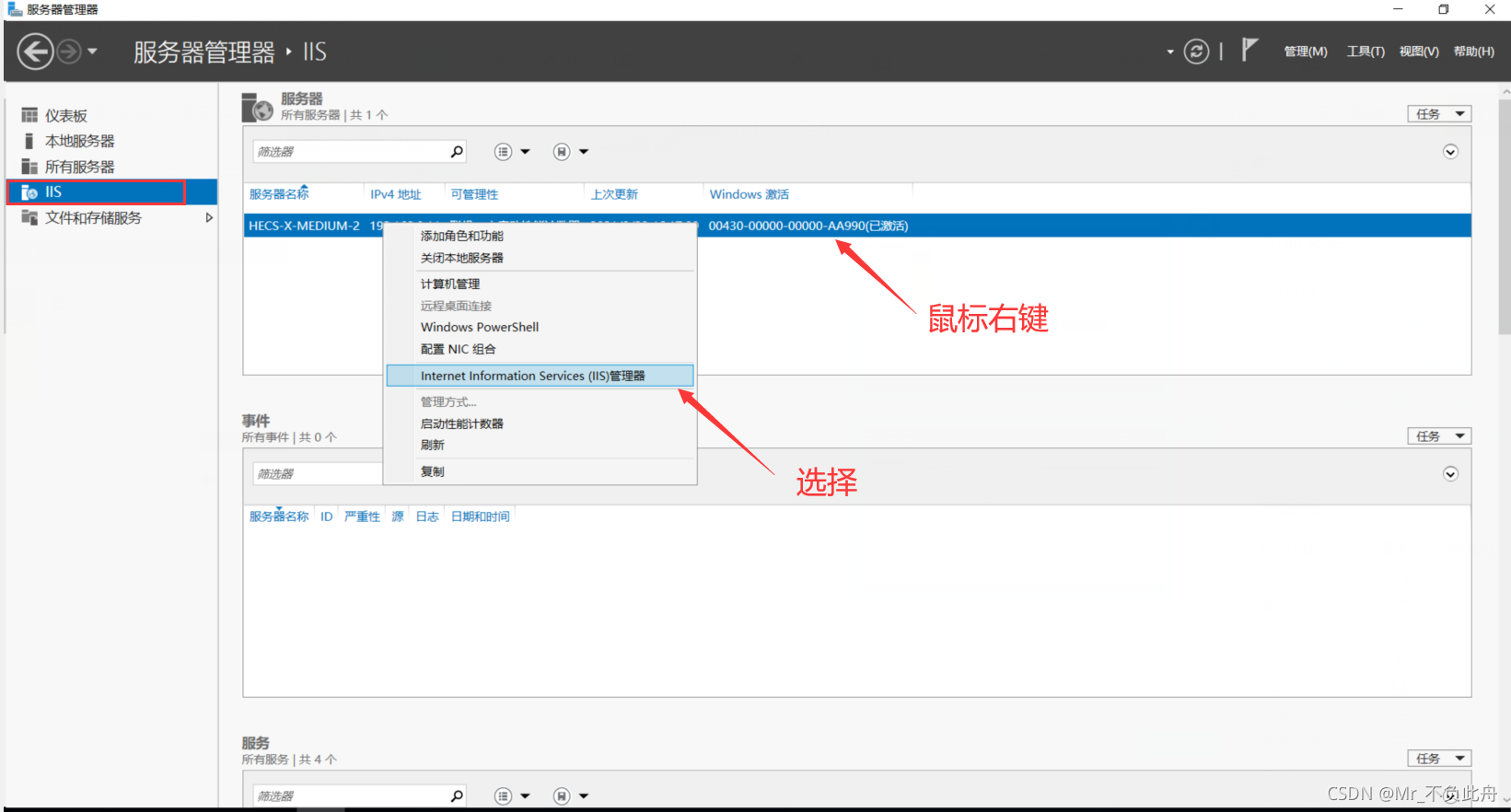Click the vertical scrollbar on right

(x=1505, y=216)
